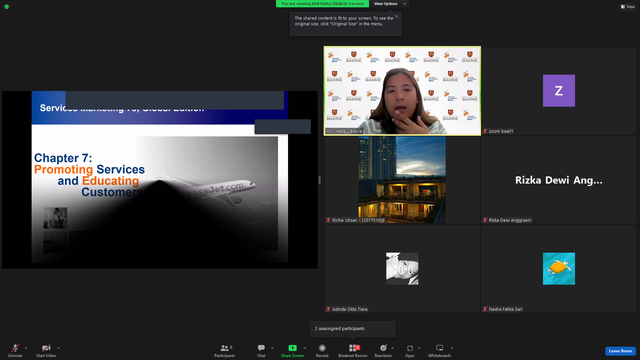The height and width of the screenshot is (360, 640).
Task: Start recording with the Record button
Action: [322, 350]
